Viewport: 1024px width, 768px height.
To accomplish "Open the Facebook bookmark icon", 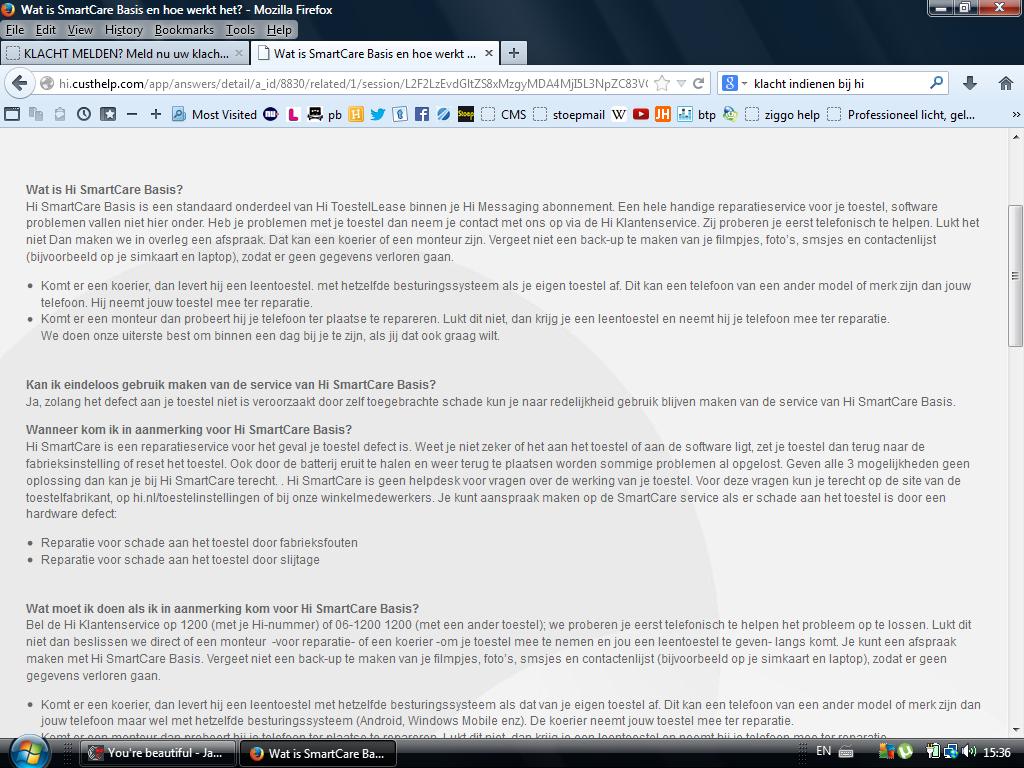I will (421, 114).
